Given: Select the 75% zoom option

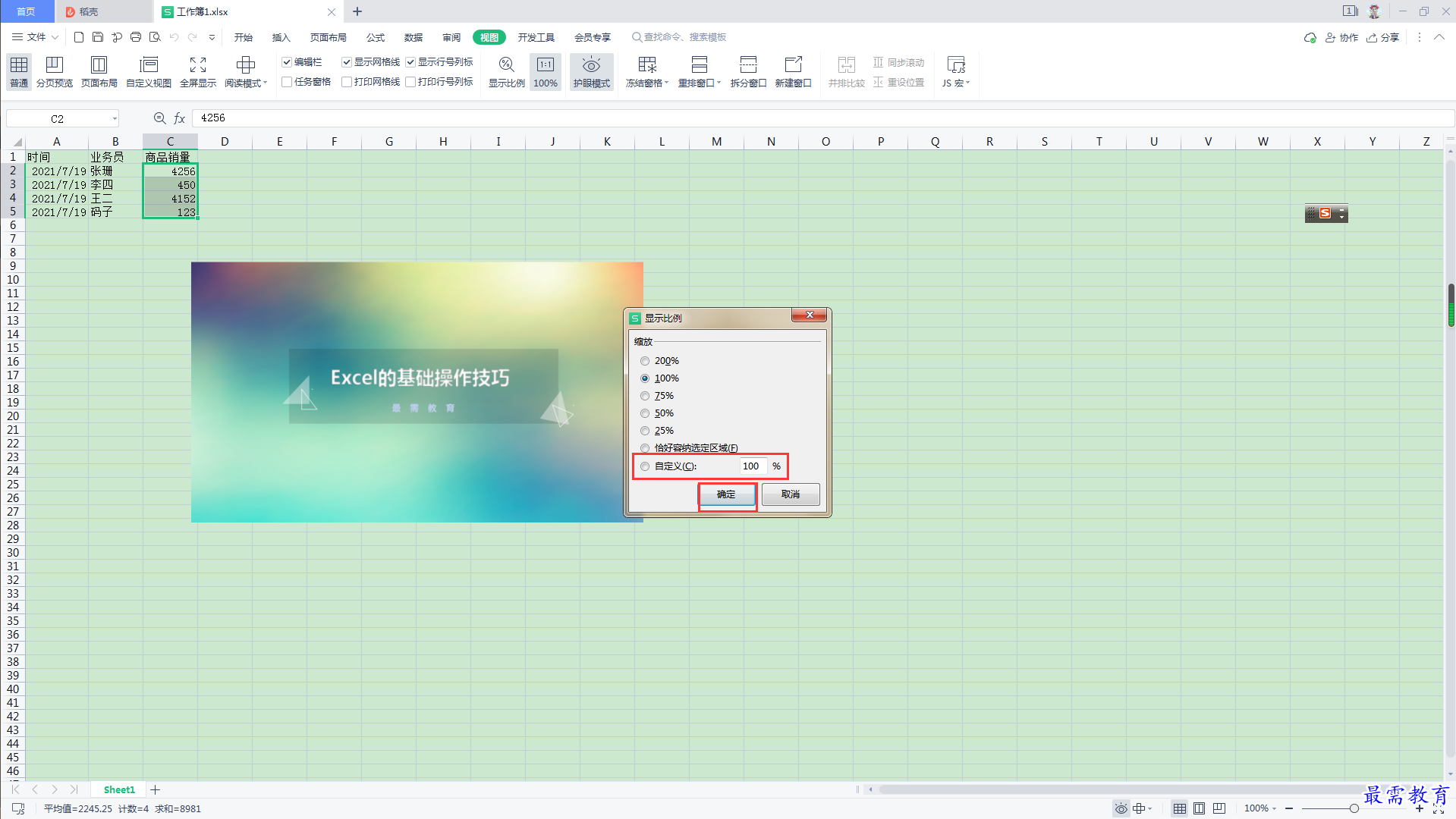Looking at the screenshot, I should pyautogui.click(x=645, y=396).
